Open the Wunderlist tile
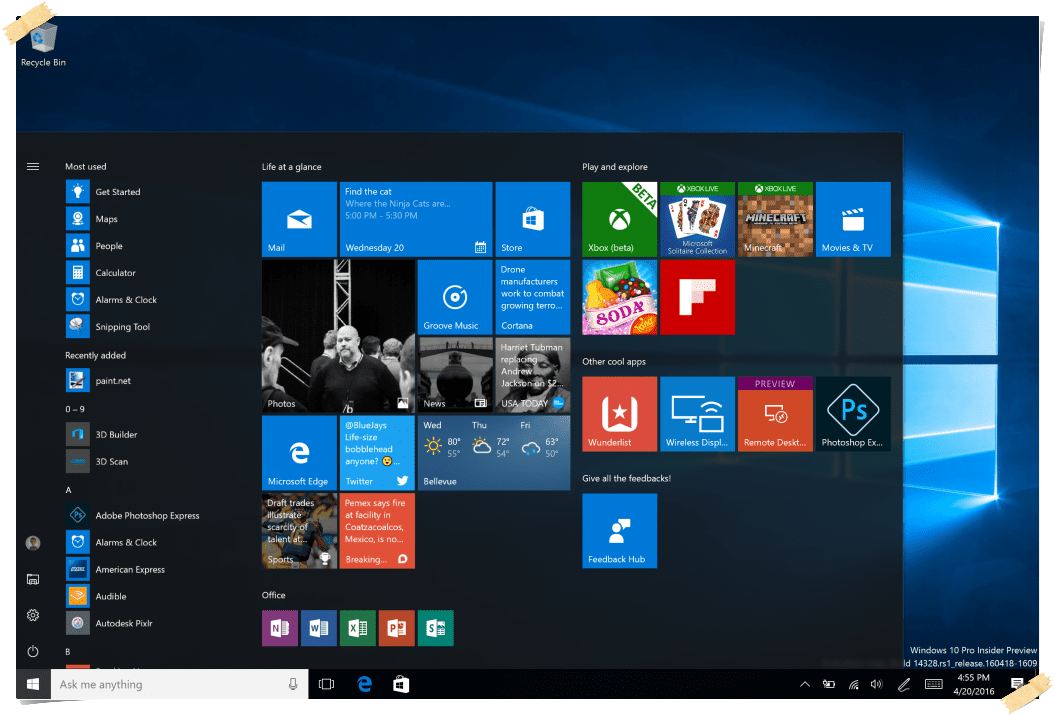The image size is (1055, 715). click(x=619, y=413)
